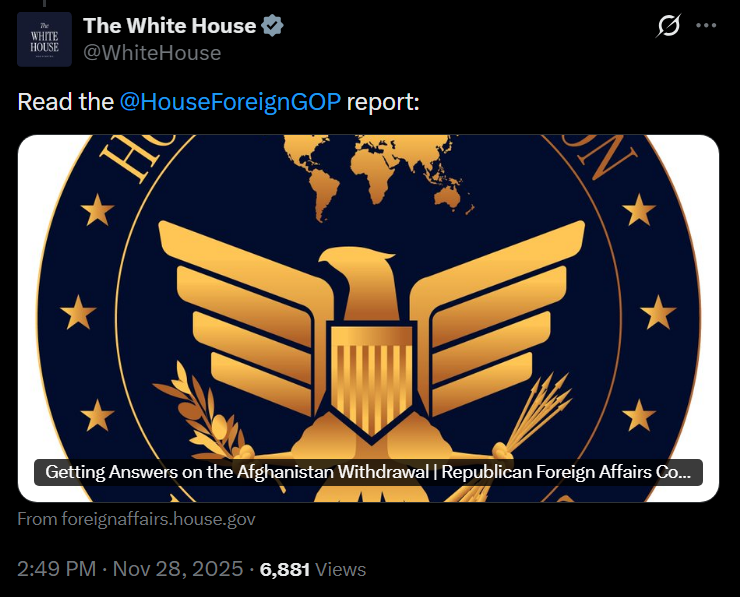Image resolution: width=740 pixels, height=597 pixels.
Task: Open the three-dot more options menu
Action: tap(706, 27)
